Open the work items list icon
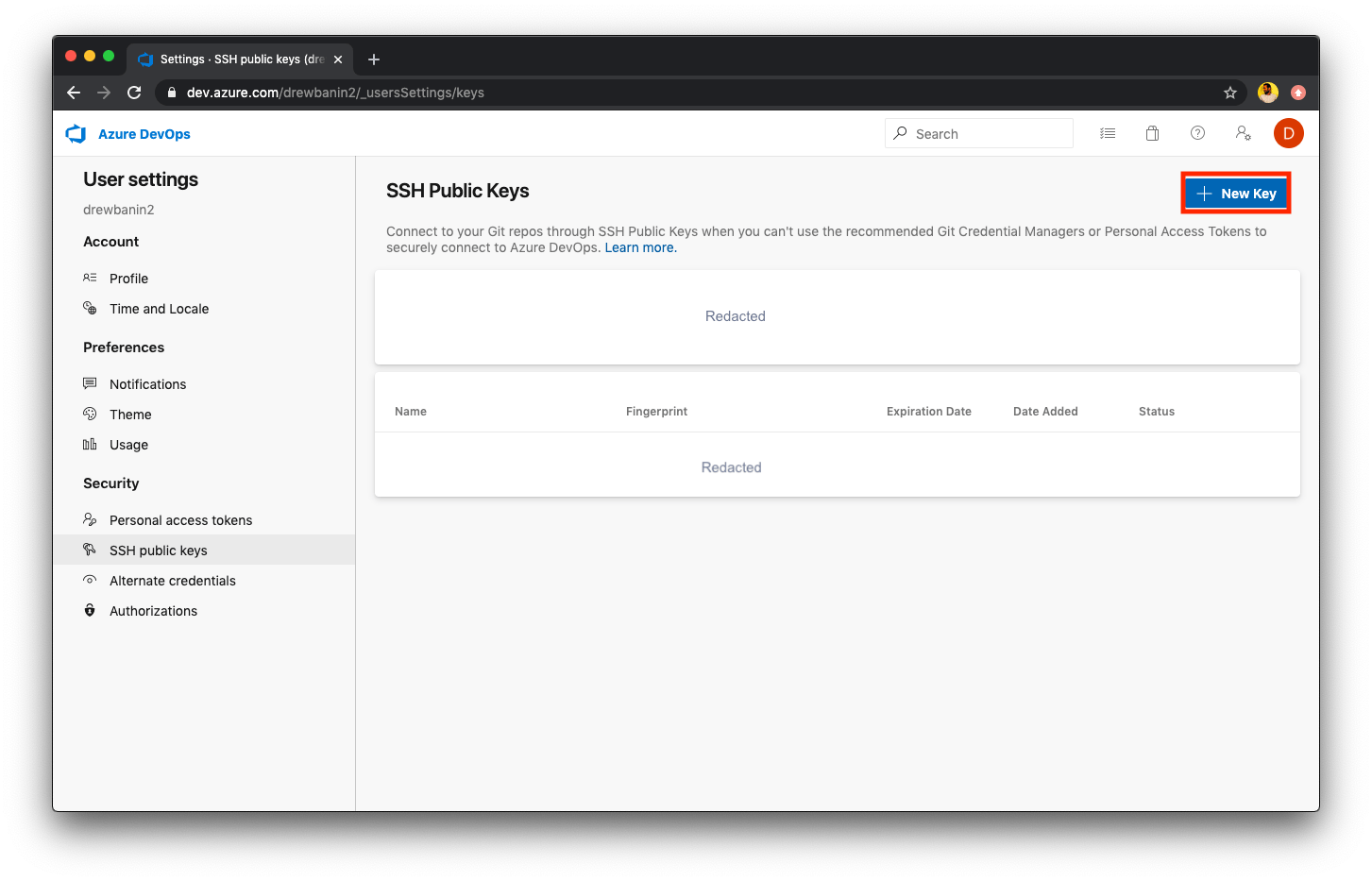 [1108, 133]
